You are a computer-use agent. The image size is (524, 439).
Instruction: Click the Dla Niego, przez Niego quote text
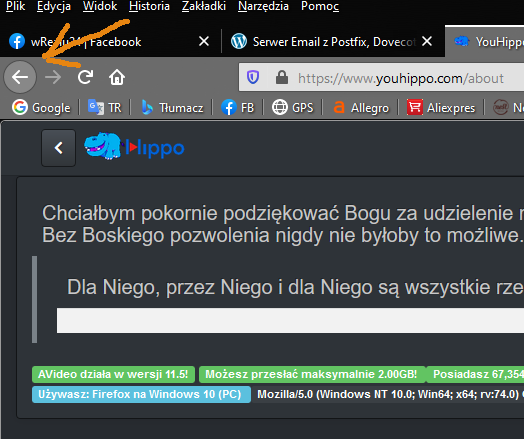(x=295, y=287)
